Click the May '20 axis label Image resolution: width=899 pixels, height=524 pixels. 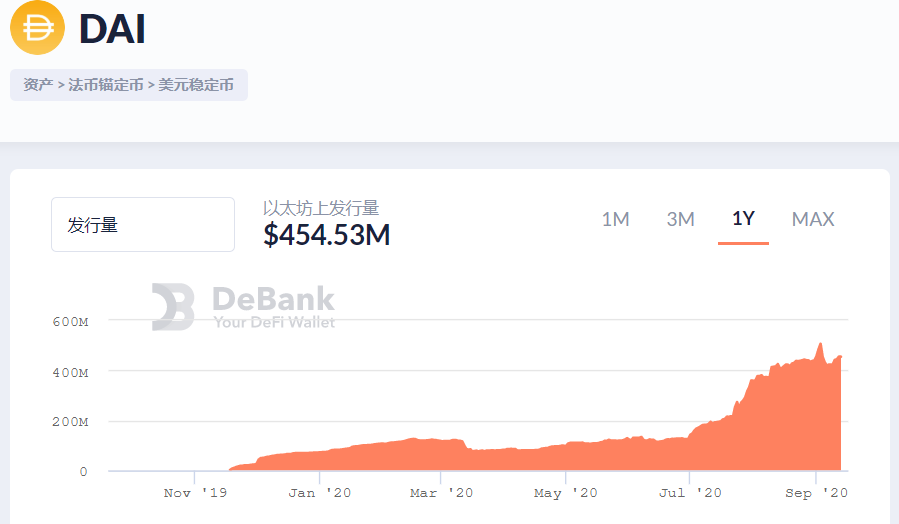[x=565, y=493]
